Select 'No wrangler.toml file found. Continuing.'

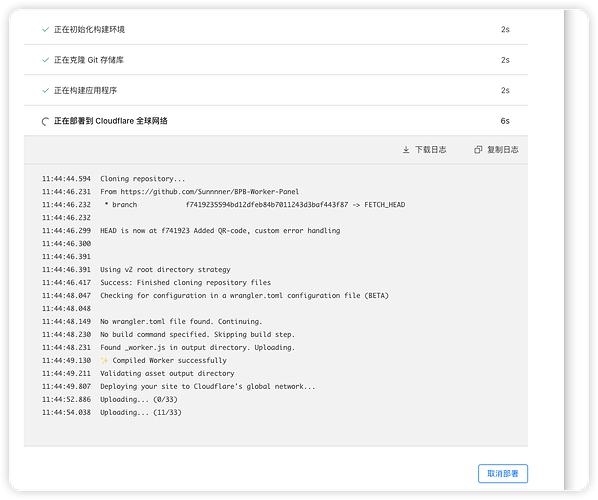coord(181,321)
